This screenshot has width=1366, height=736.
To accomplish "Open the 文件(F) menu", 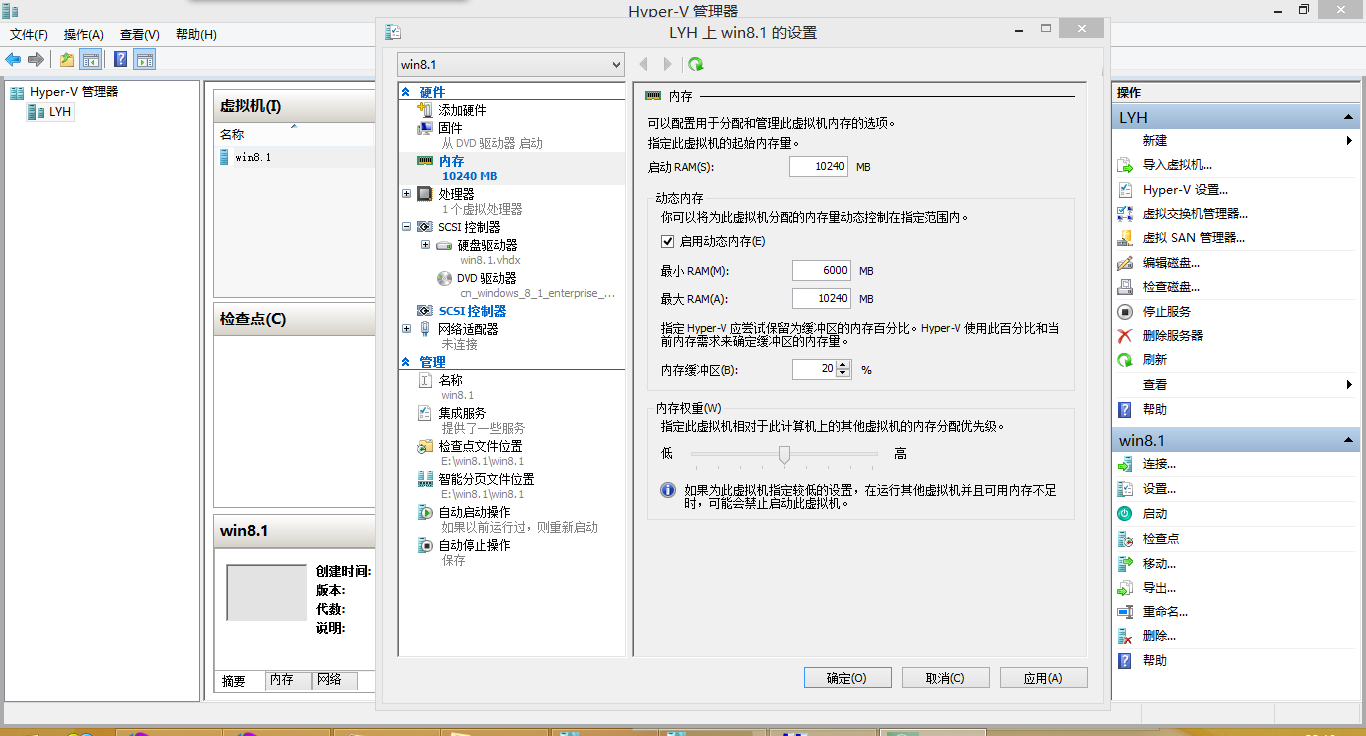I will point(29,34).
